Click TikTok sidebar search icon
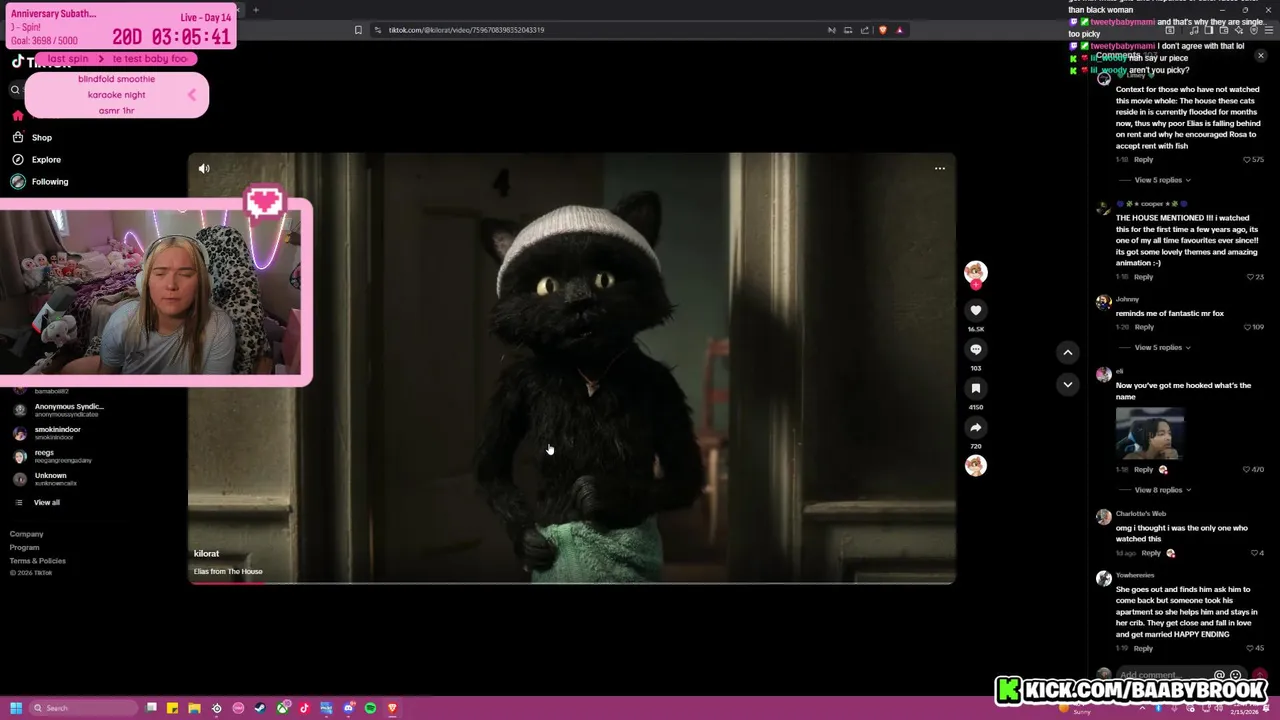Viewport: 1280px width, 720px height. [x=15, y=90]
